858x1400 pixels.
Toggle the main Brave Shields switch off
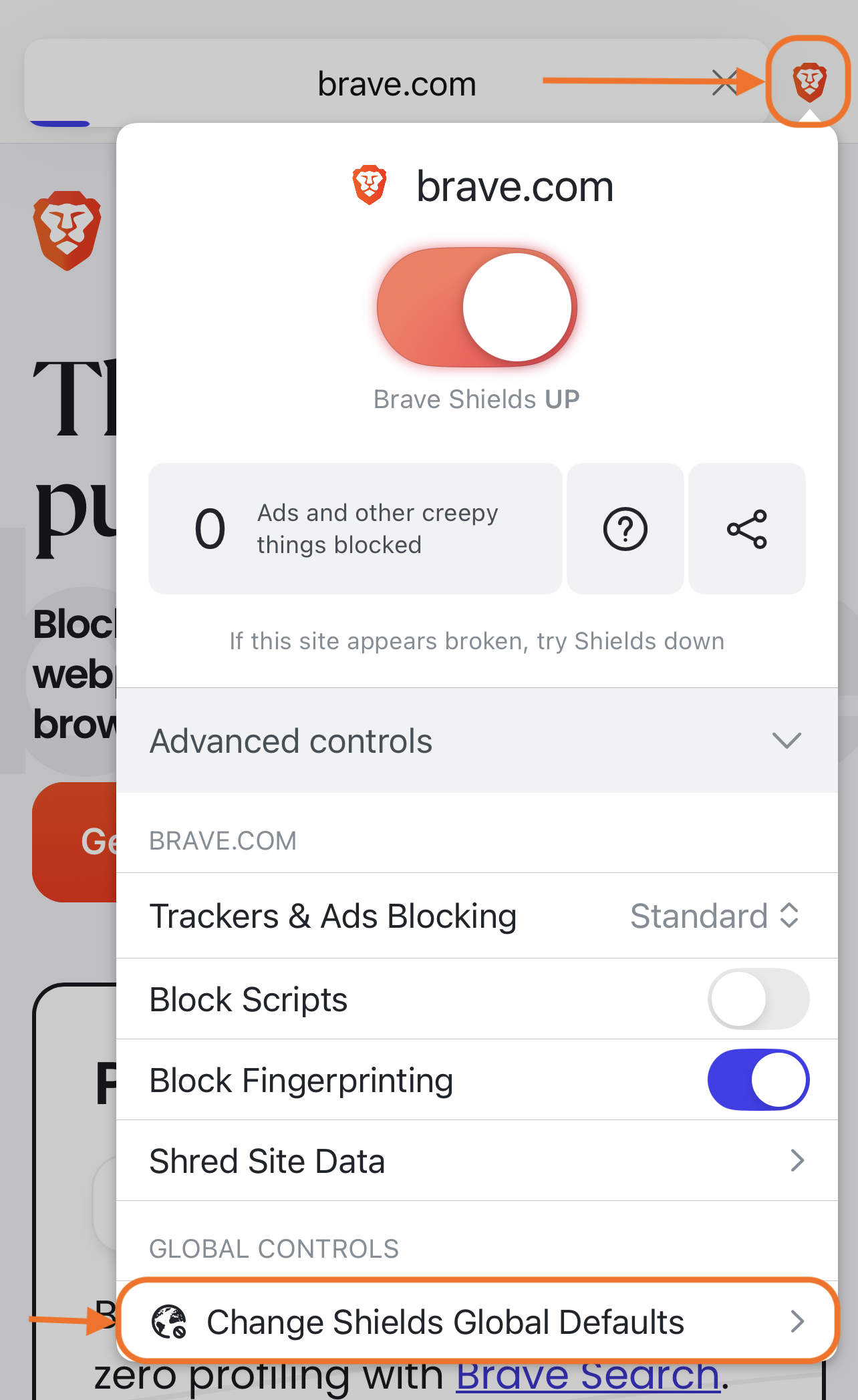tap(476, 307)
